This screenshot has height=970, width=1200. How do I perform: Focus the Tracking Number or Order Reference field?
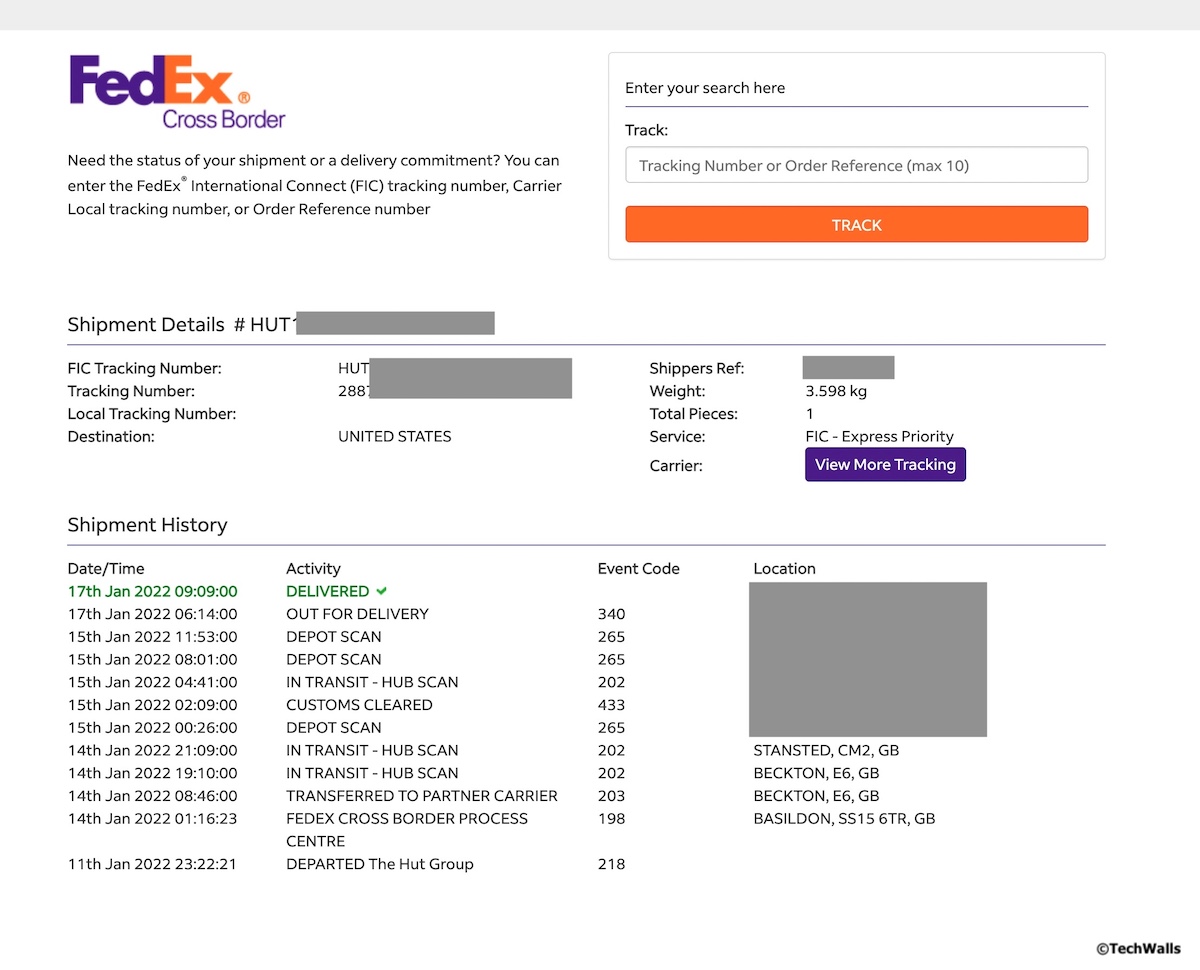coord(856,165)
